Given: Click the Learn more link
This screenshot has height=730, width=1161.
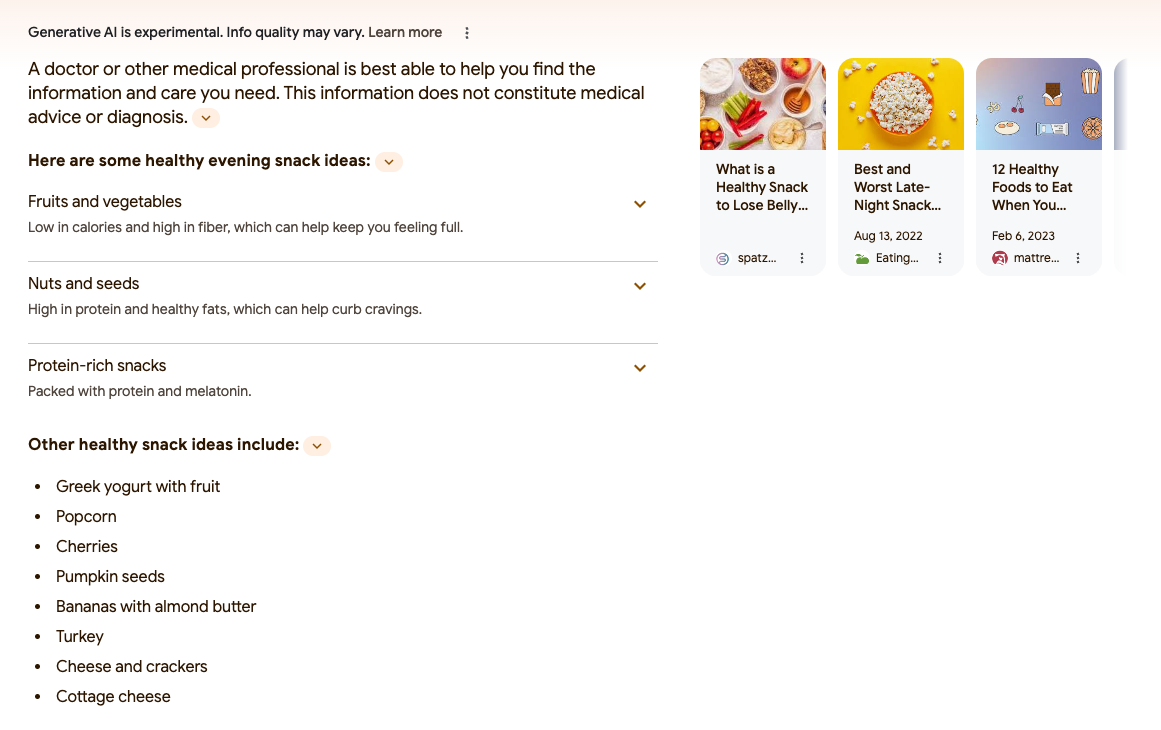Looking at the screenshot, I should point(405,32).
